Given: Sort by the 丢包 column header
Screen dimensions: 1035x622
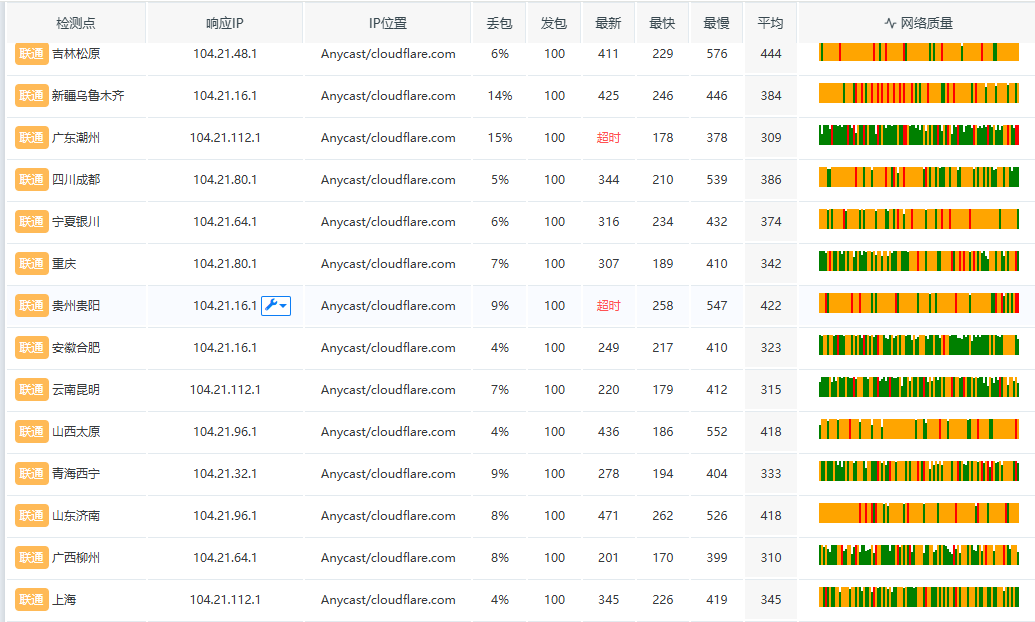Looking at the screenshot, I should (x=499, y=23).
